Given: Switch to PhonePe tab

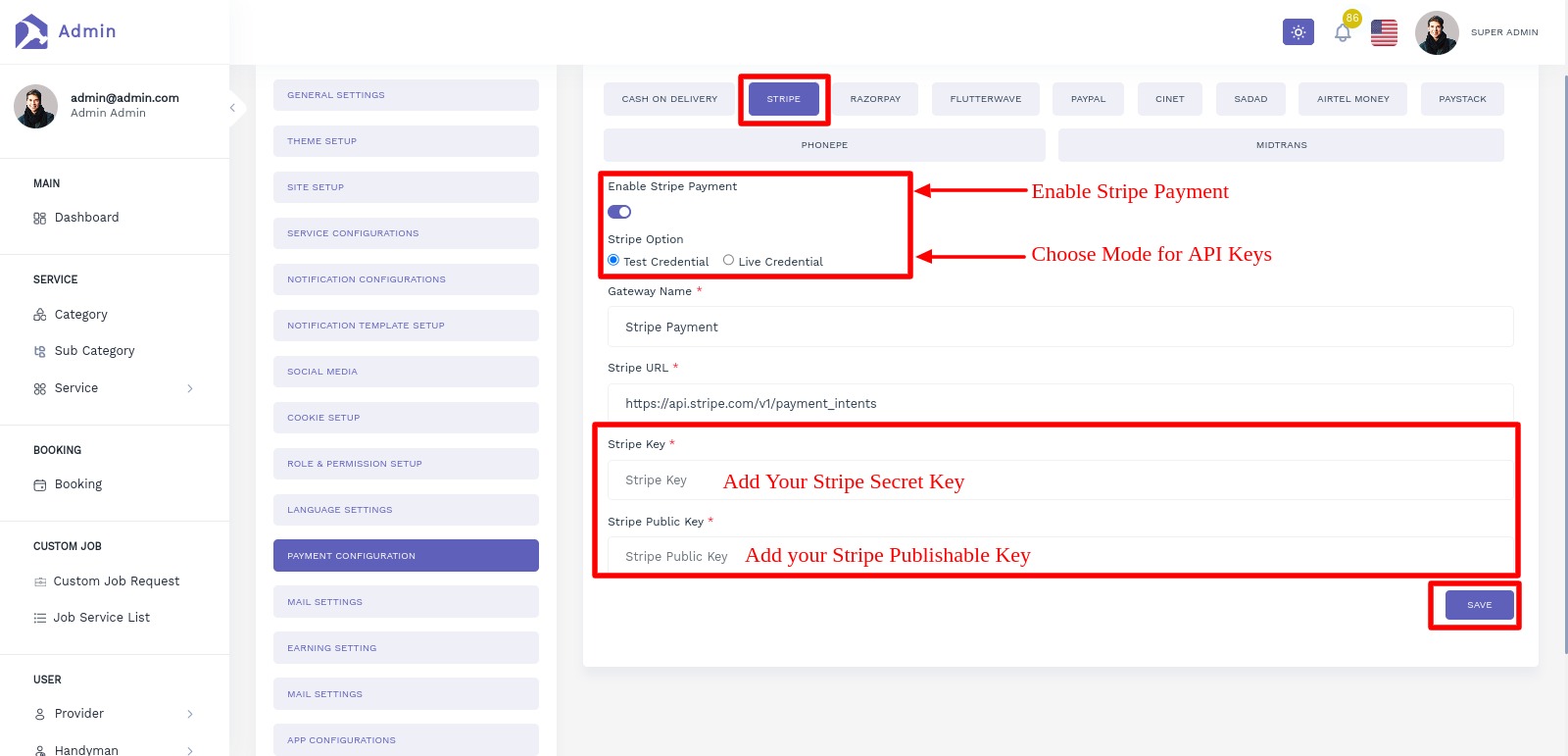Looking at the screenshot, I should pos(824,145).
